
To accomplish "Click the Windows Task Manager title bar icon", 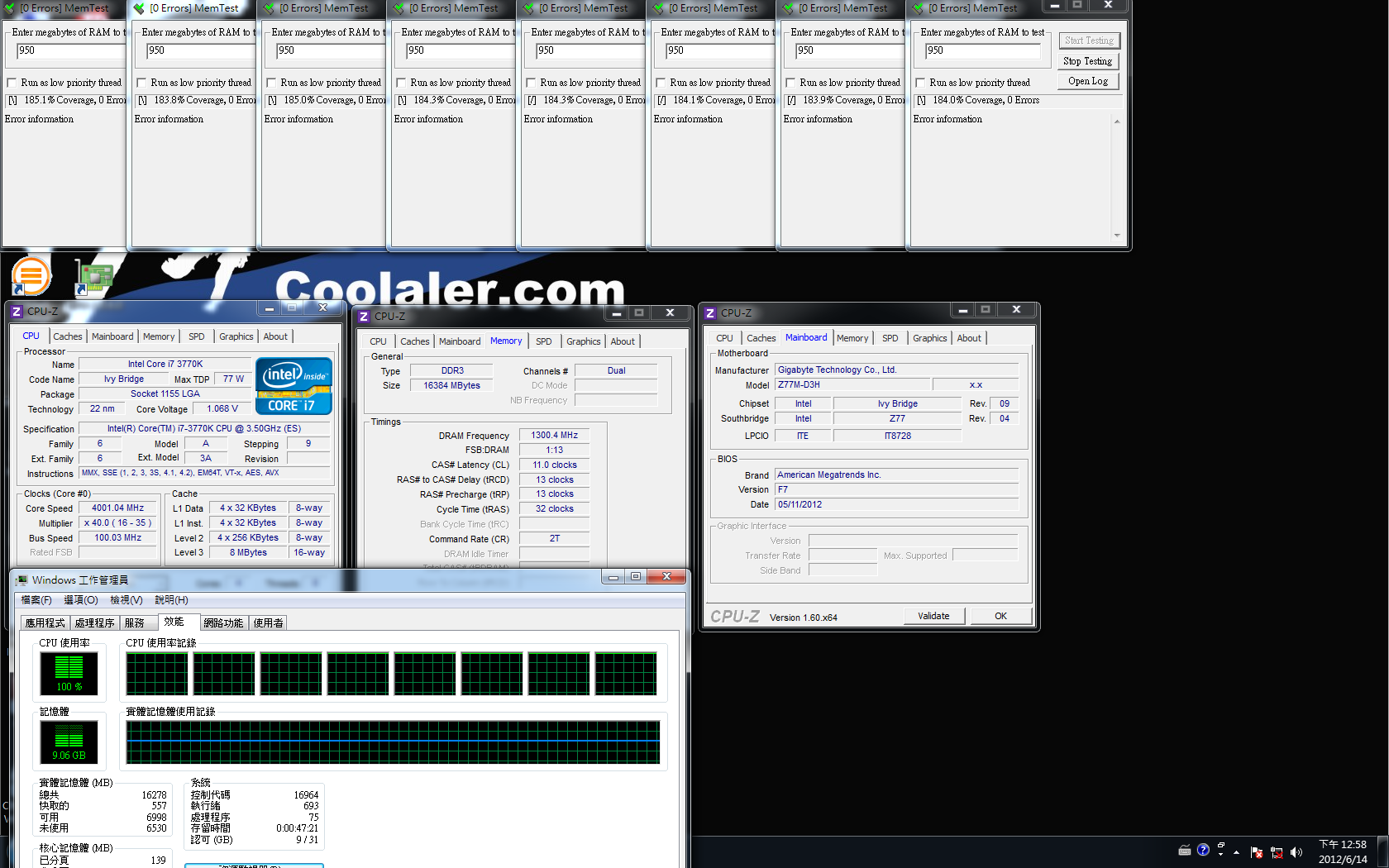I will click(21, 580).
